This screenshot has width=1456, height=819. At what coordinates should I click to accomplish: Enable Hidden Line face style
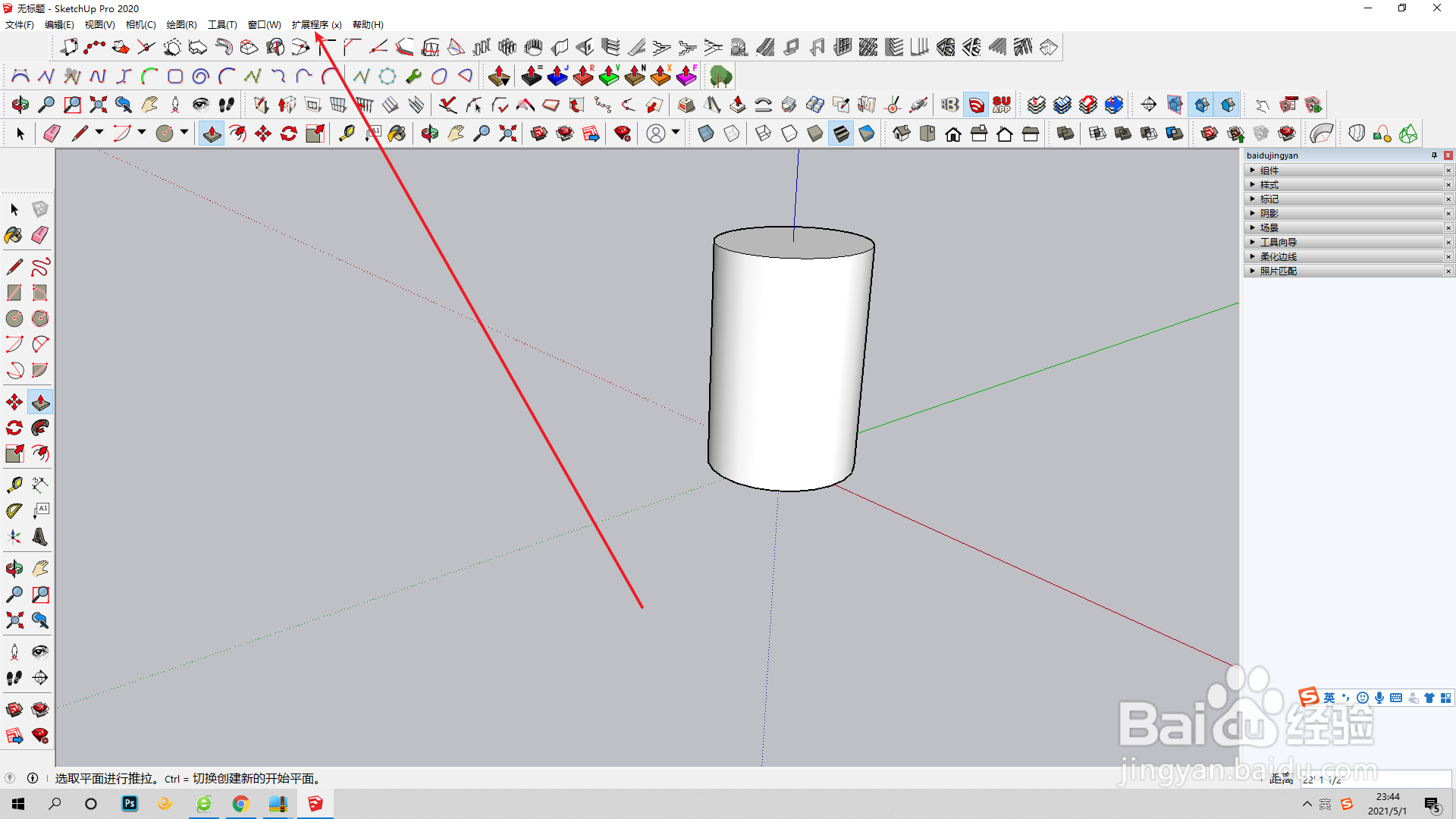(789, 134)
